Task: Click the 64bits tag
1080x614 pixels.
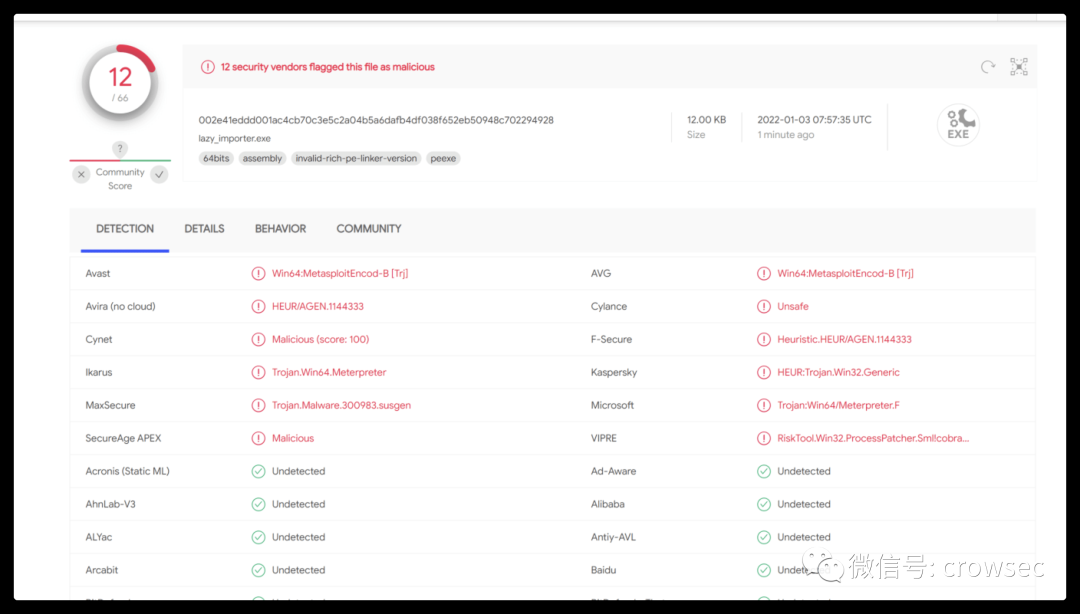Action: [216, 158]
